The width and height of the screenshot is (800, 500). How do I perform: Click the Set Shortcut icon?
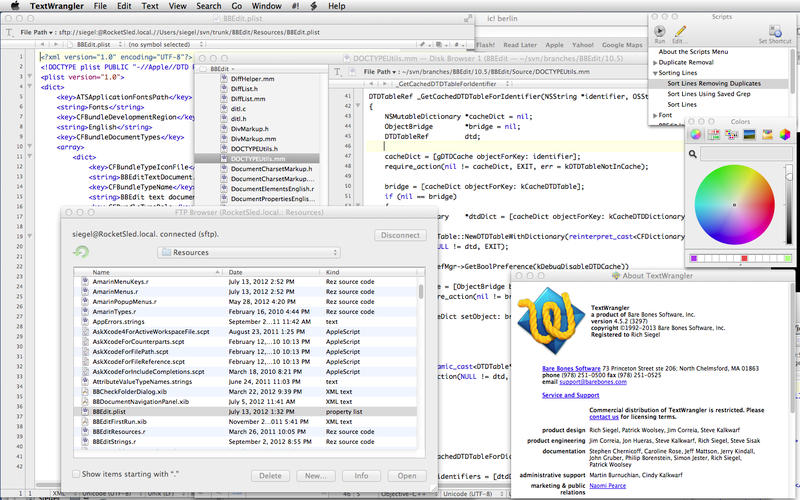pyautogui.click(x=776, y=30)
